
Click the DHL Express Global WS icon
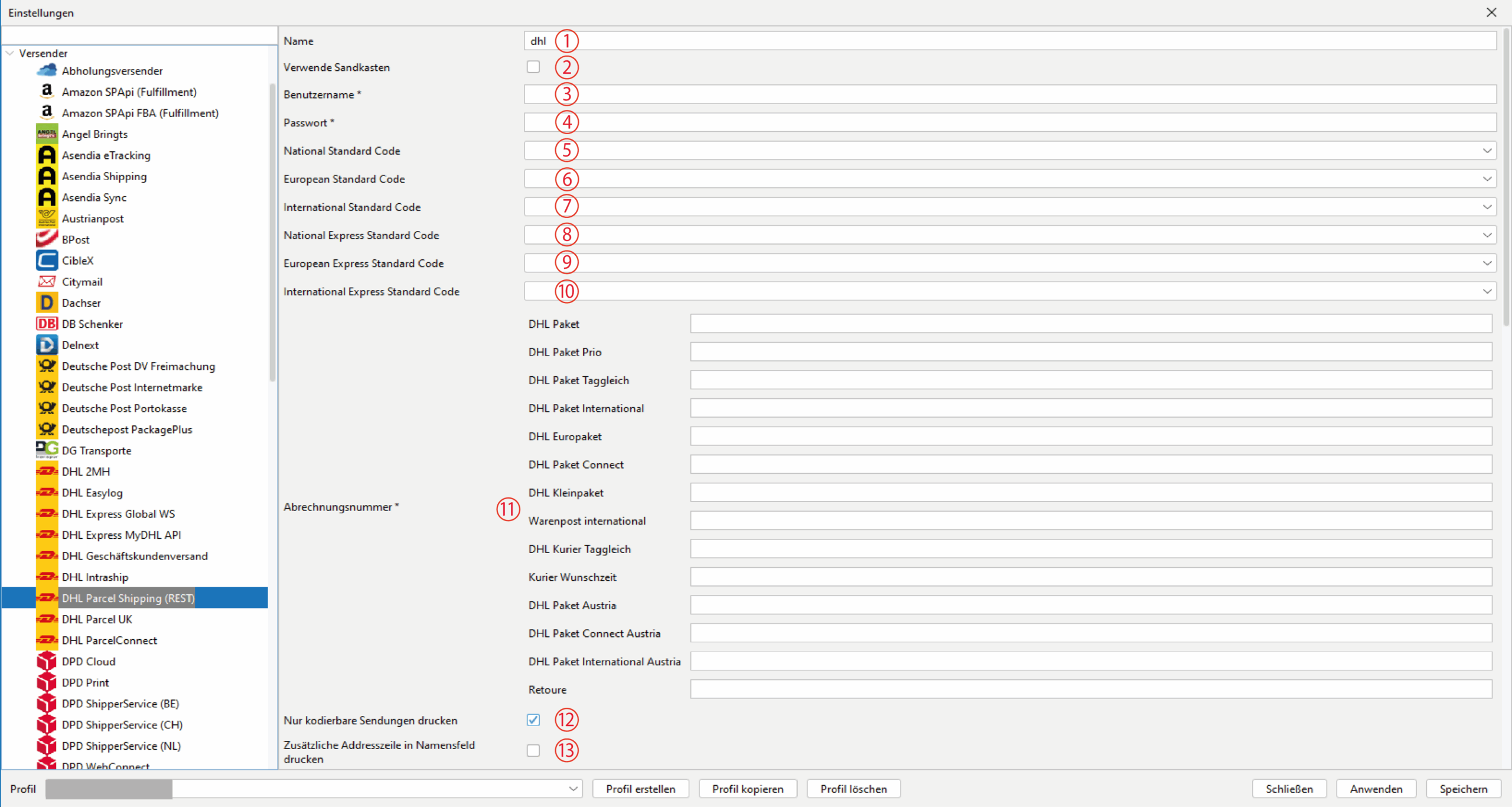coord(47,514)
